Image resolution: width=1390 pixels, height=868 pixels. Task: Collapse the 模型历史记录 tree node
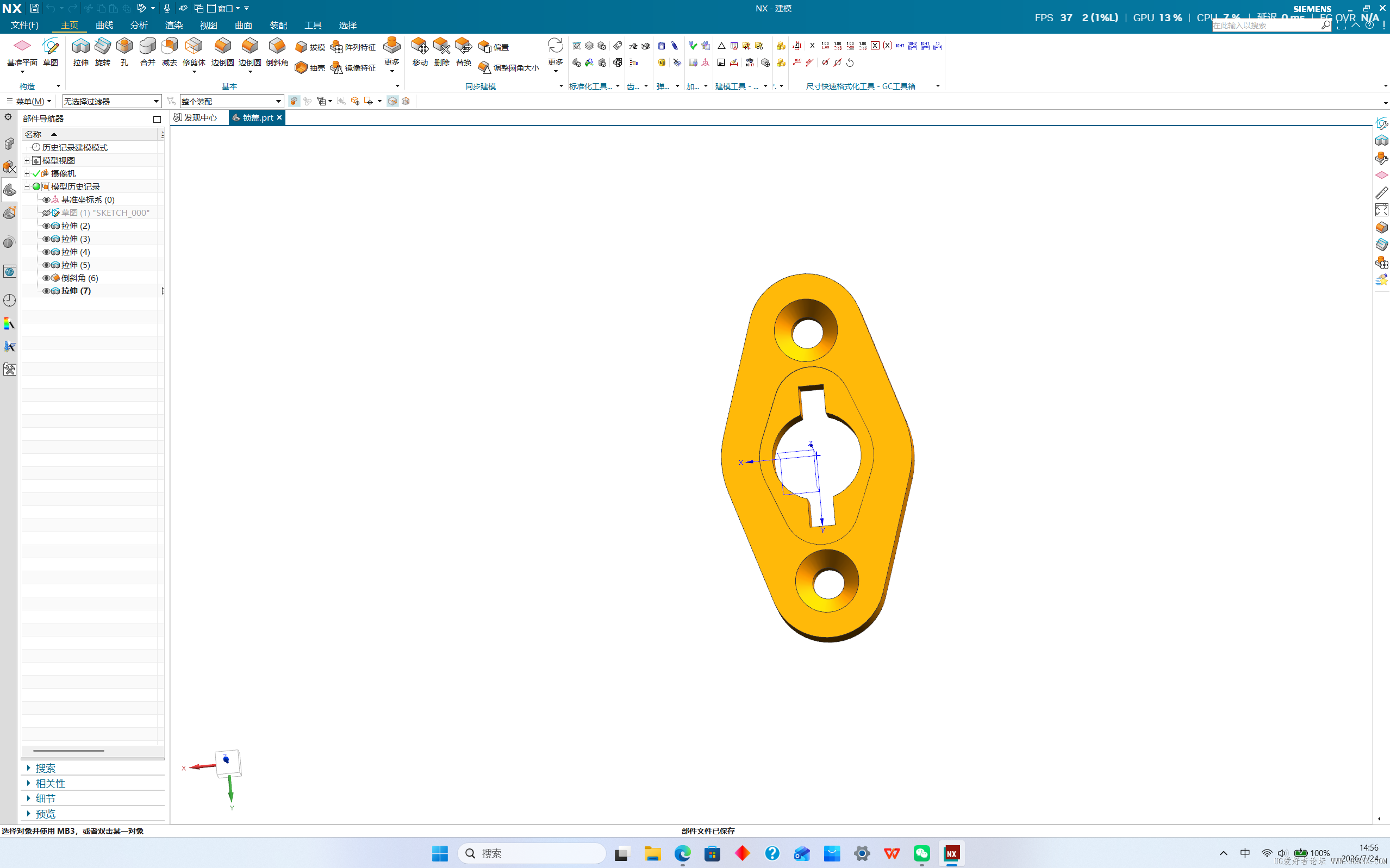point(27,186)
